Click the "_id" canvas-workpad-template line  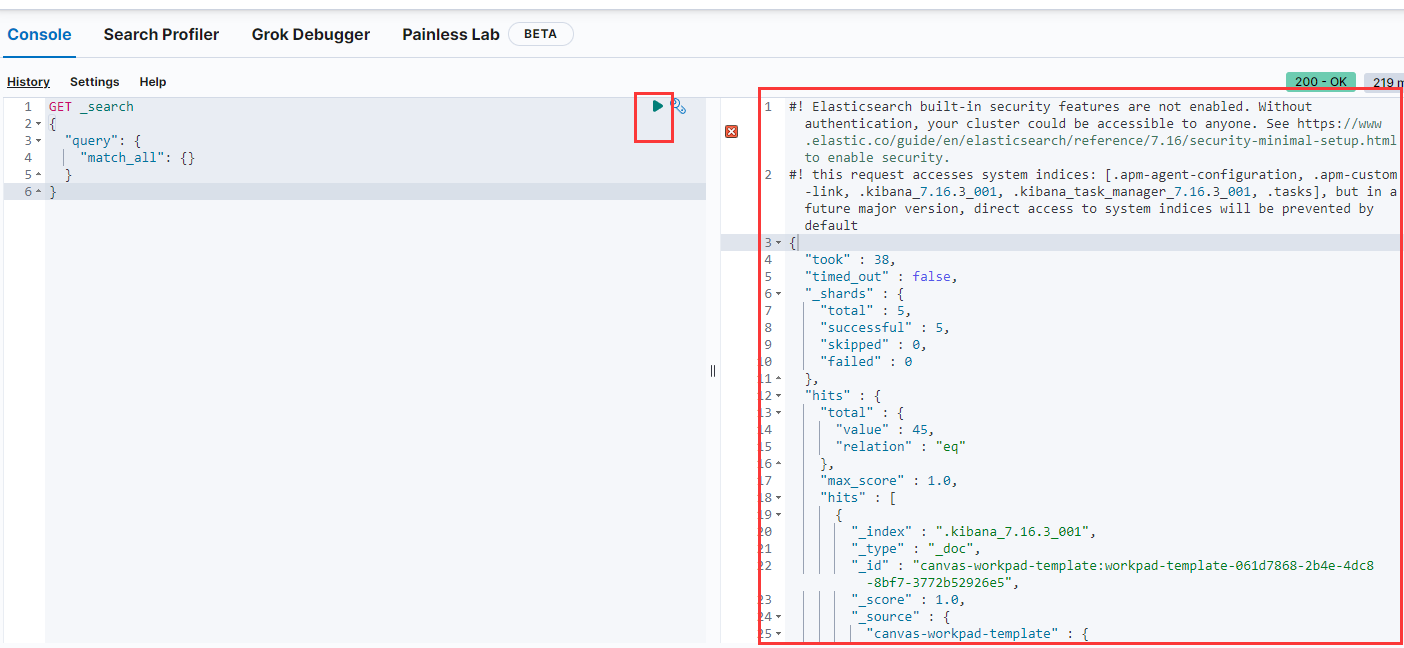click(x=1113, y=574)
